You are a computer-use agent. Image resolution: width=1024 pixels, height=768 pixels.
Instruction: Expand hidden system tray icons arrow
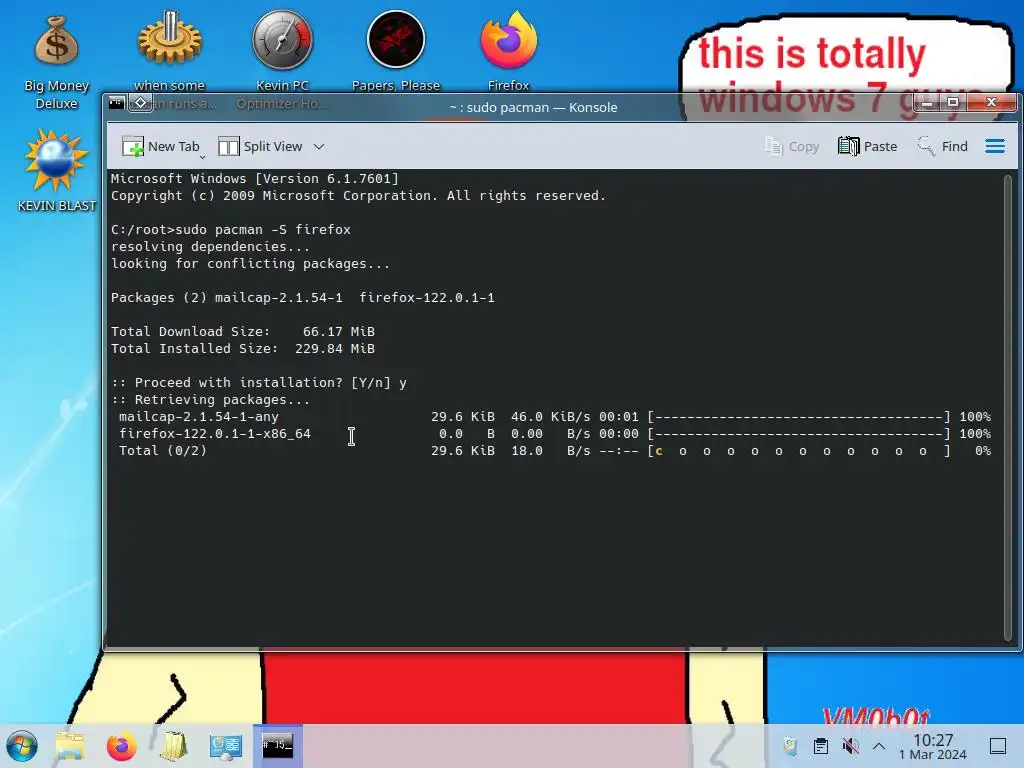click(879, 746)
